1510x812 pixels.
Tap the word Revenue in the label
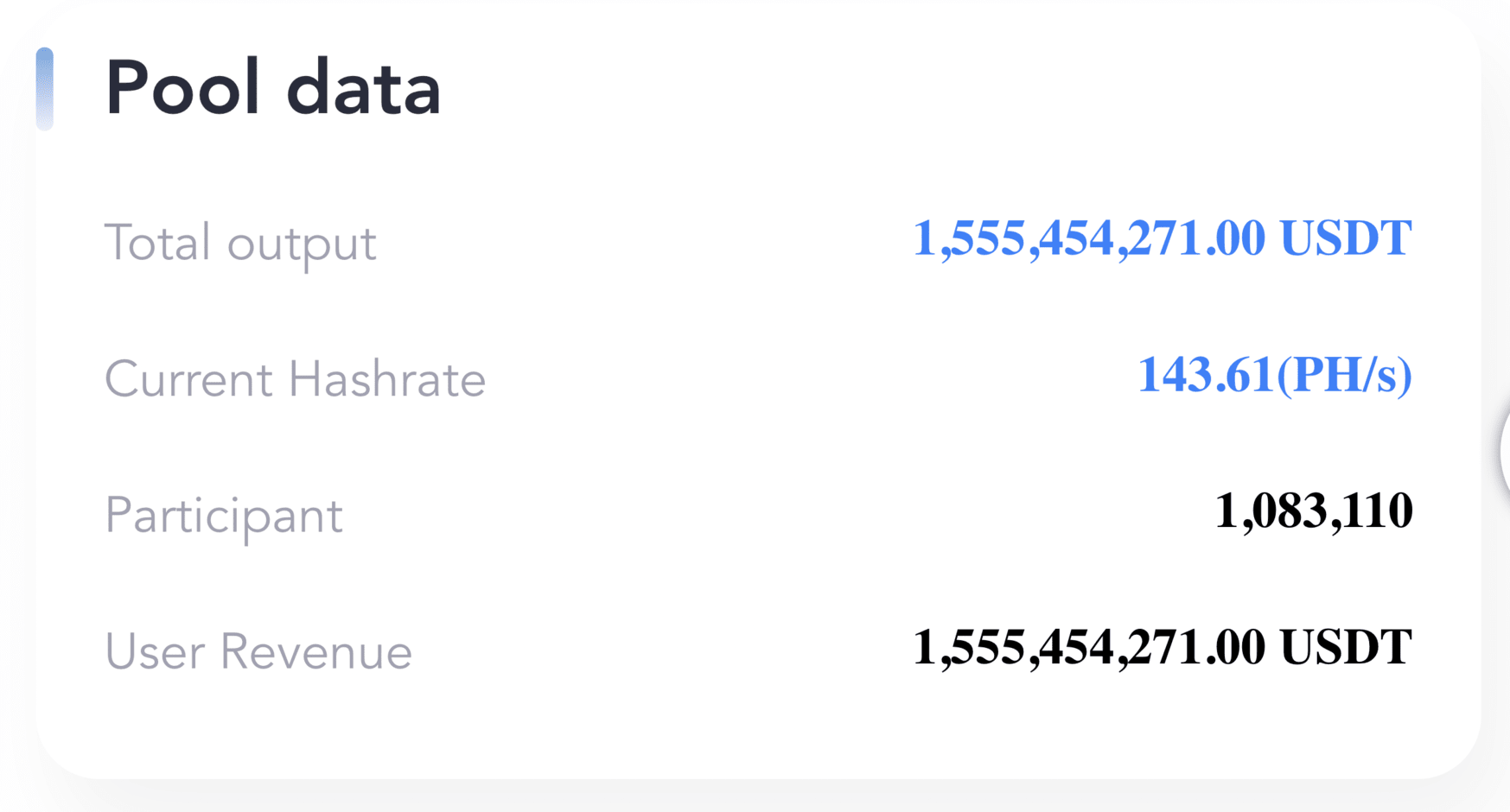click(316, 651)
